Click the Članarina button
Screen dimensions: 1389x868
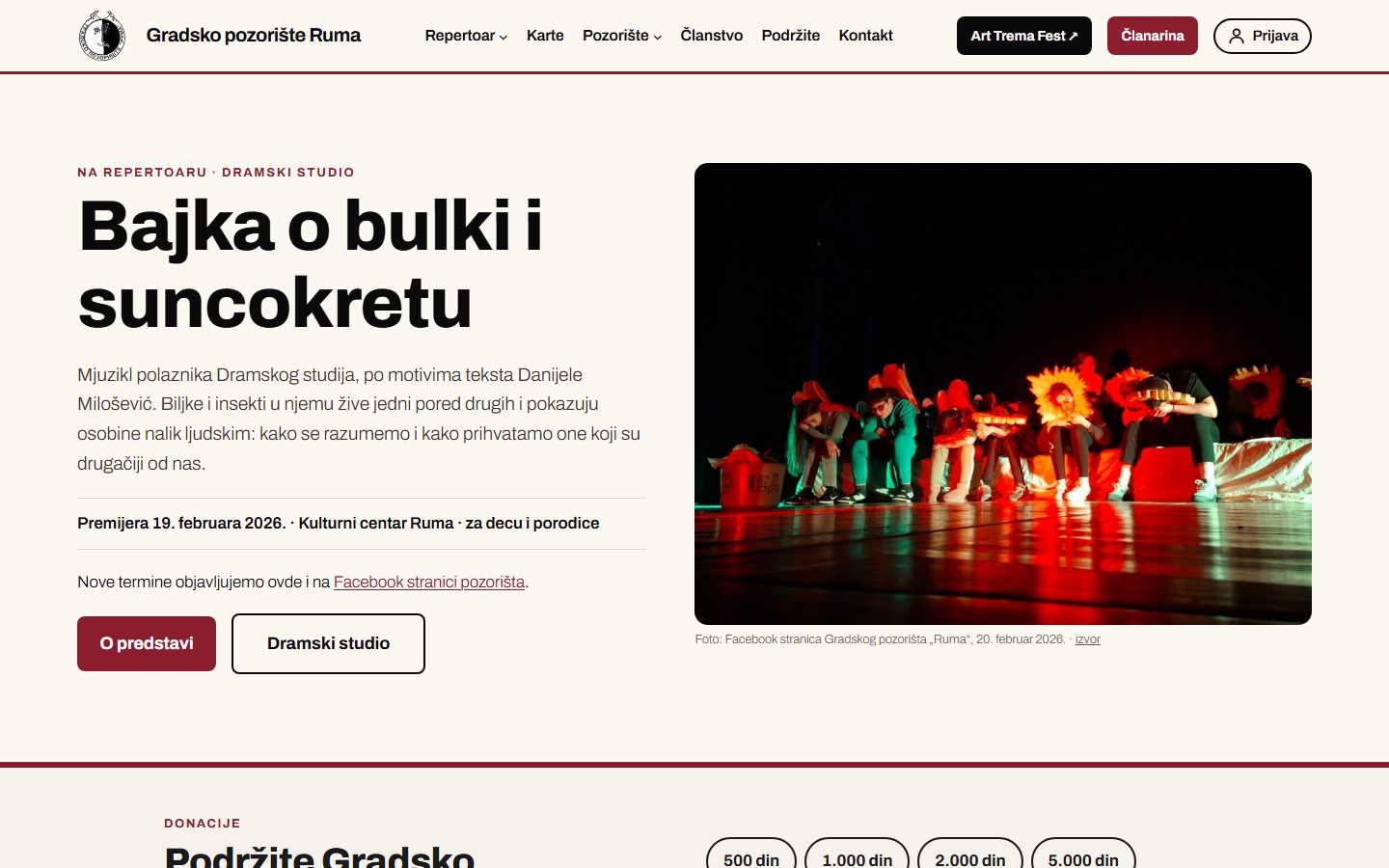(x=1153, y=36)
